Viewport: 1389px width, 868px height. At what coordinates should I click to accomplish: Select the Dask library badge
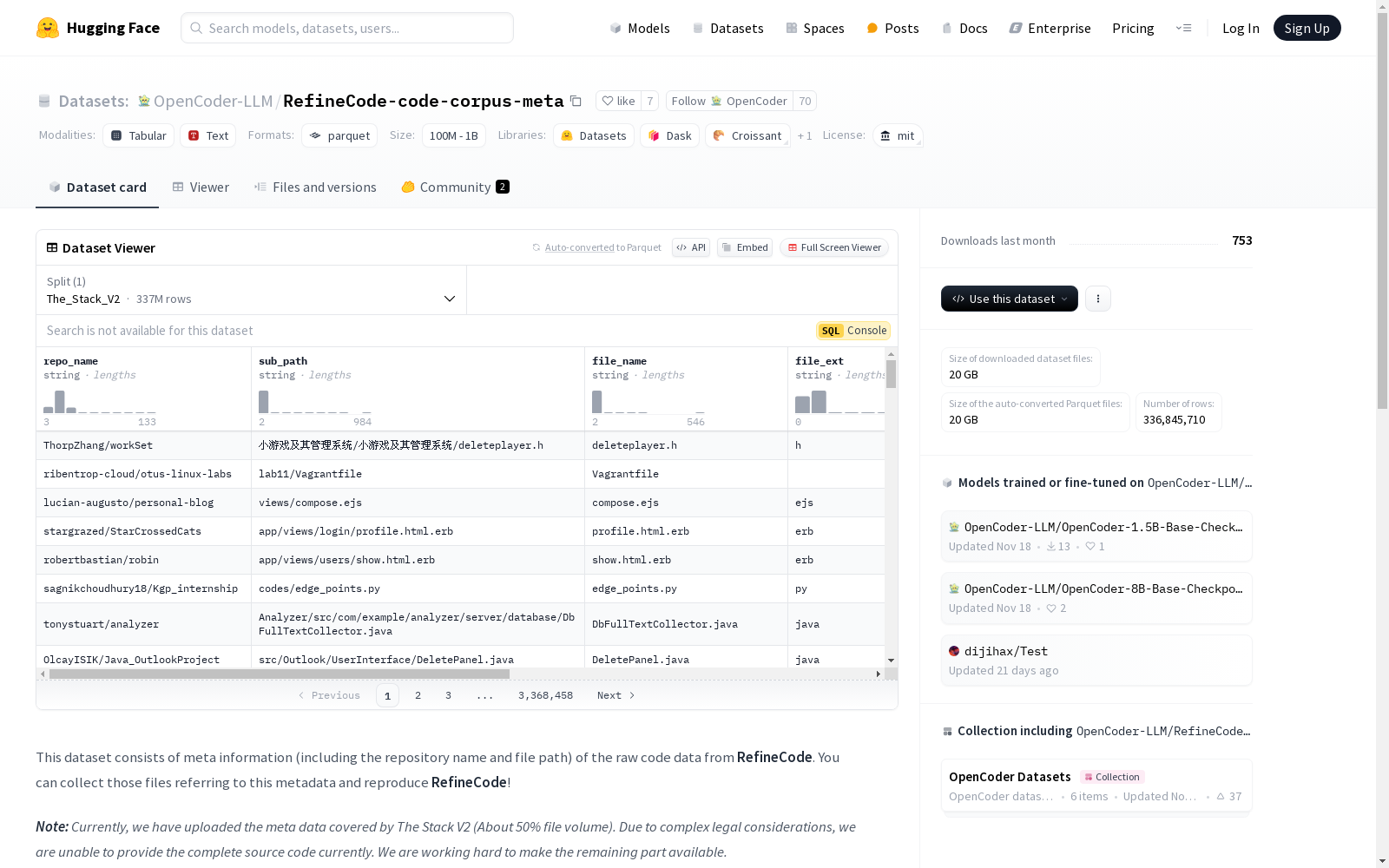[x=669, y=135]
